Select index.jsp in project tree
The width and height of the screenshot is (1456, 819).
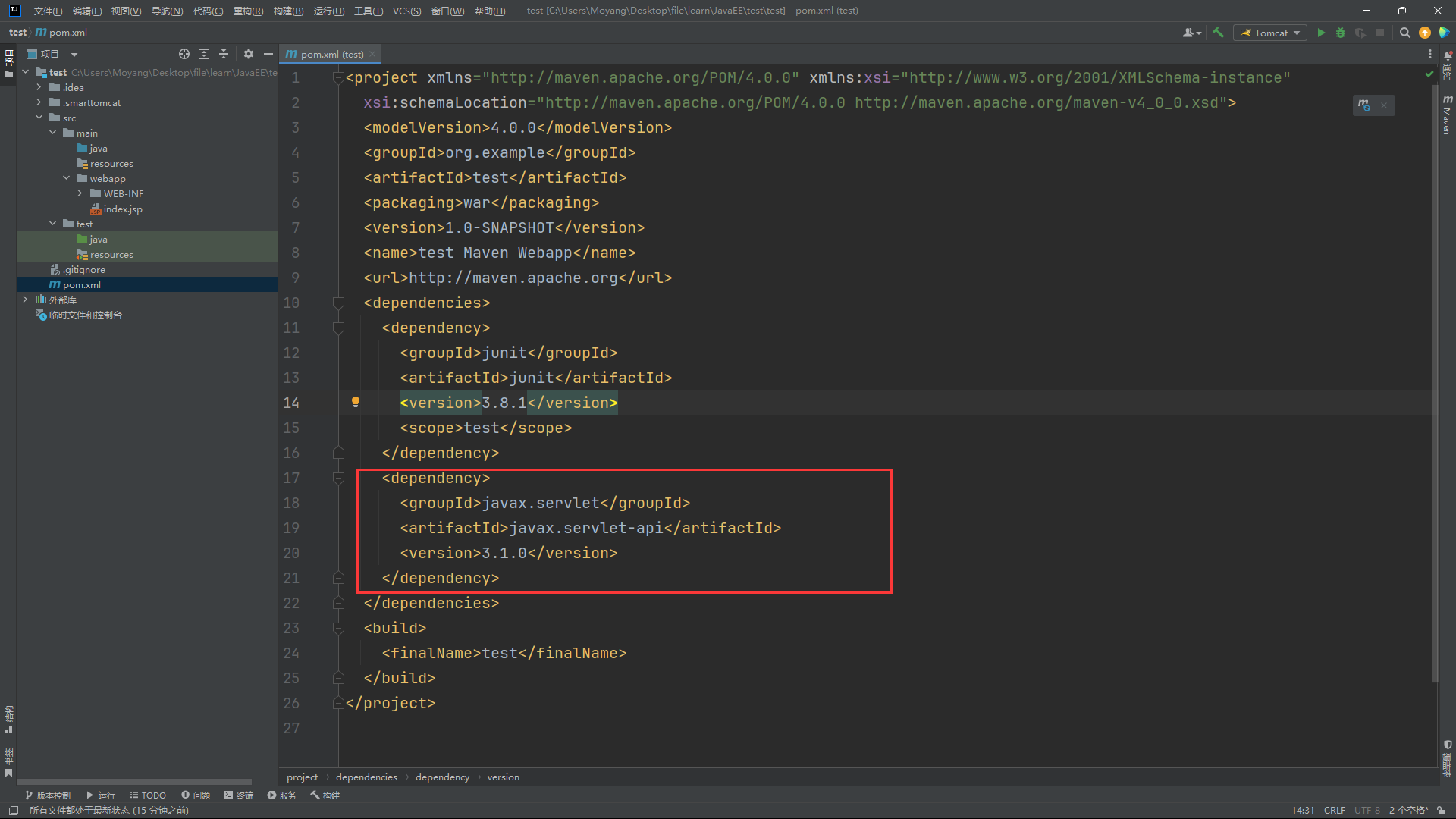pos(121,209)
